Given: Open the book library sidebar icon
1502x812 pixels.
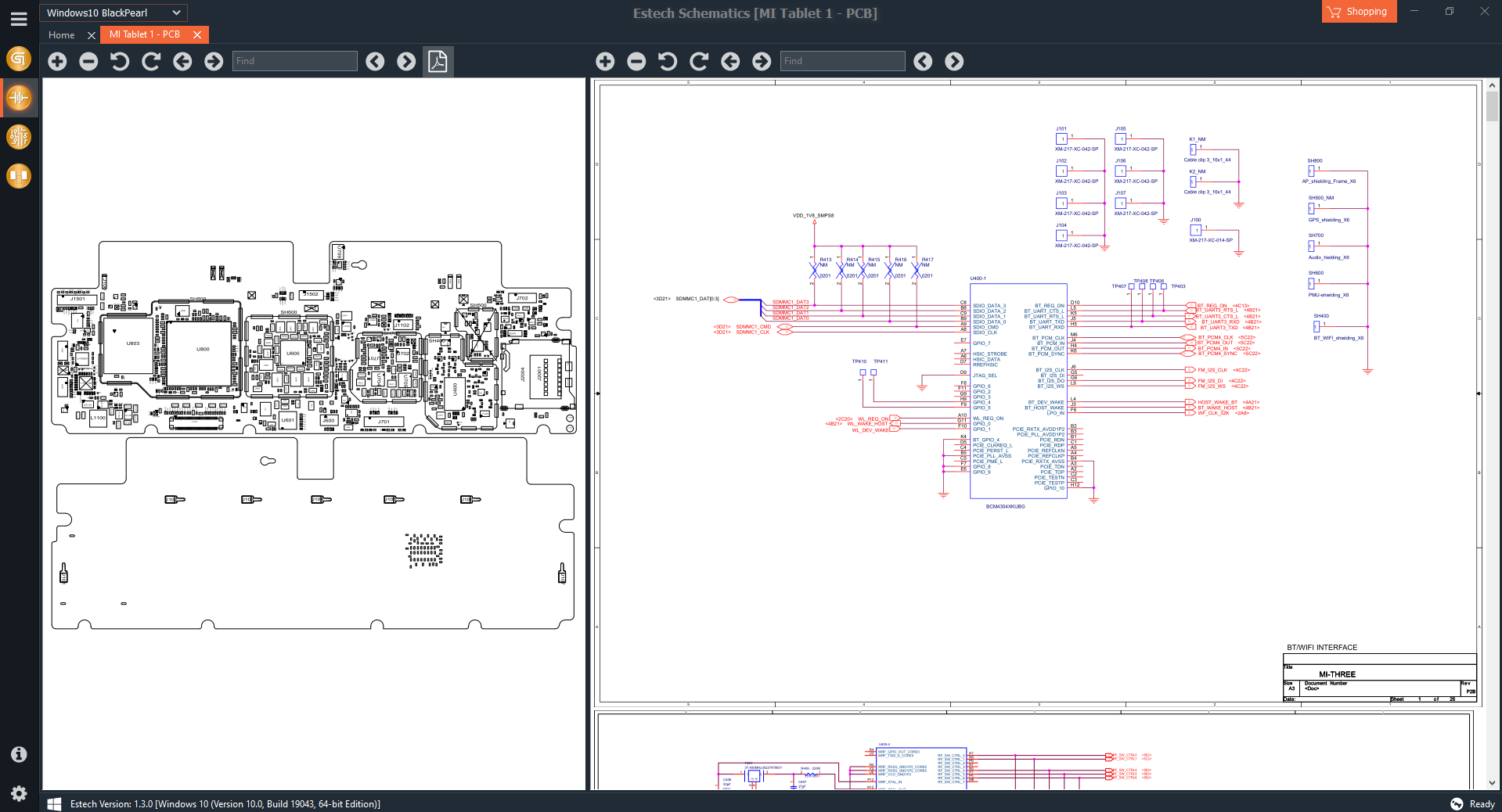Looking at the screenshot, I should click(19, 176).
